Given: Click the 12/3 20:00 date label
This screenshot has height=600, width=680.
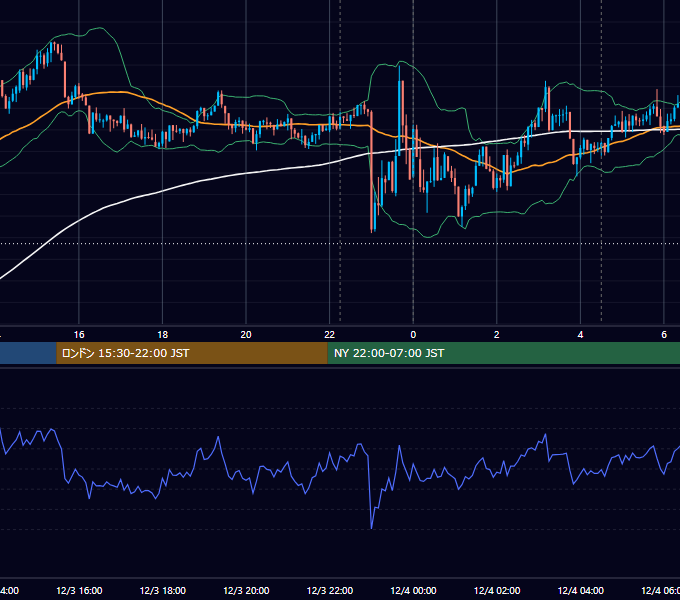Looking at the screenshot, I should click(246, 590).
